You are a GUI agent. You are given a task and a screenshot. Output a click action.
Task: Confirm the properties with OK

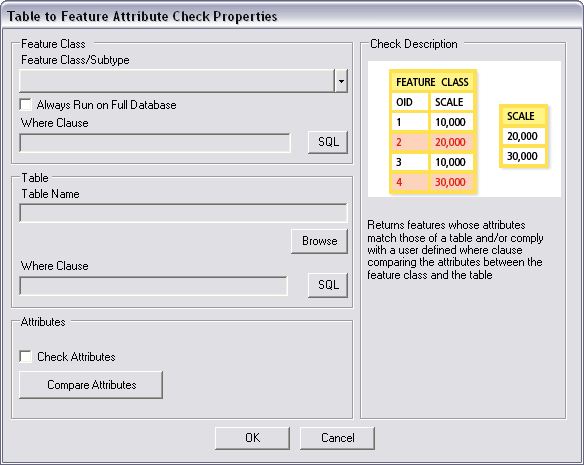pos(253,438)
